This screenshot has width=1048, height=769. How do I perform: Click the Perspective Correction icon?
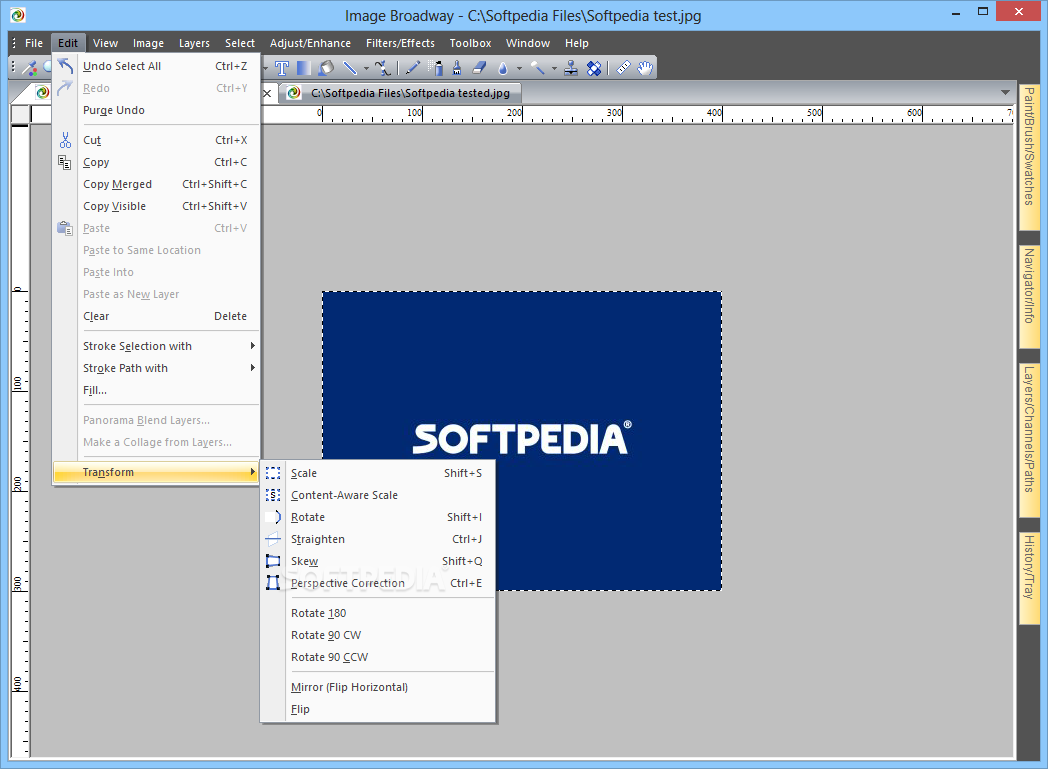tap(273, 583)
